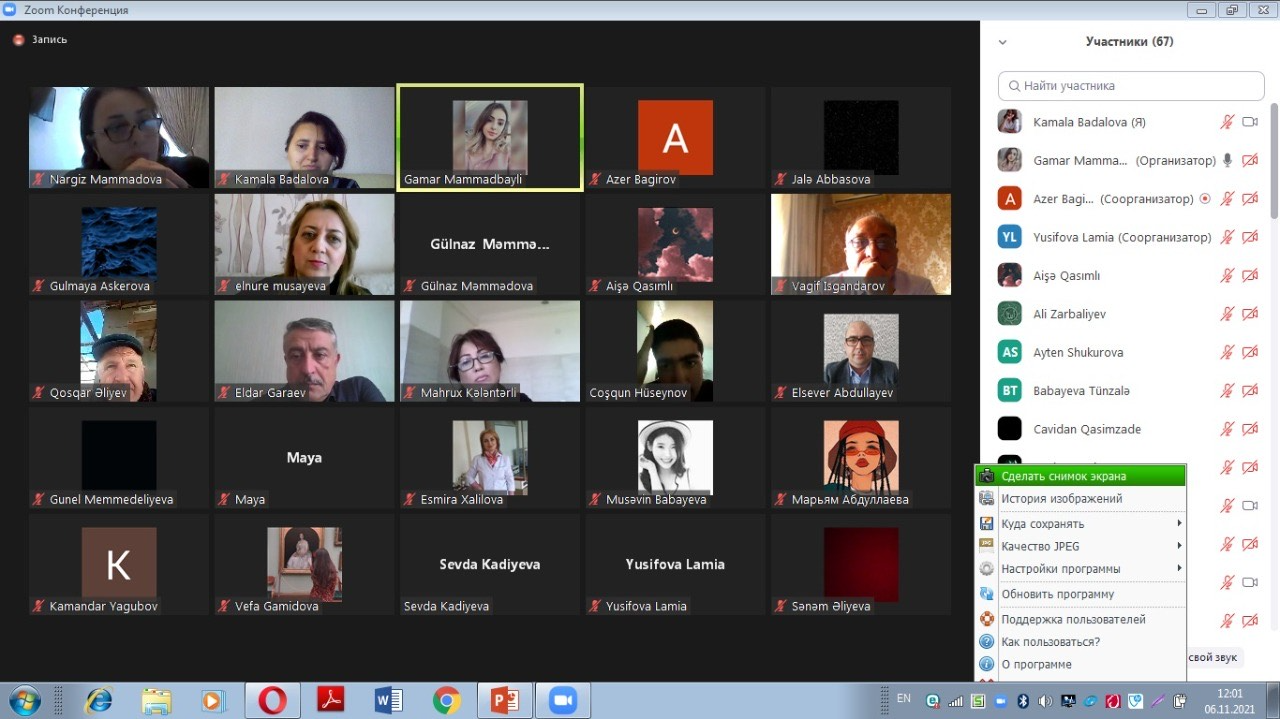This screenshot has height=719, width=1280.
Task: Toggle Cavidan Qasimzade's microphone in participants list
Action: tap(1227, 429)
